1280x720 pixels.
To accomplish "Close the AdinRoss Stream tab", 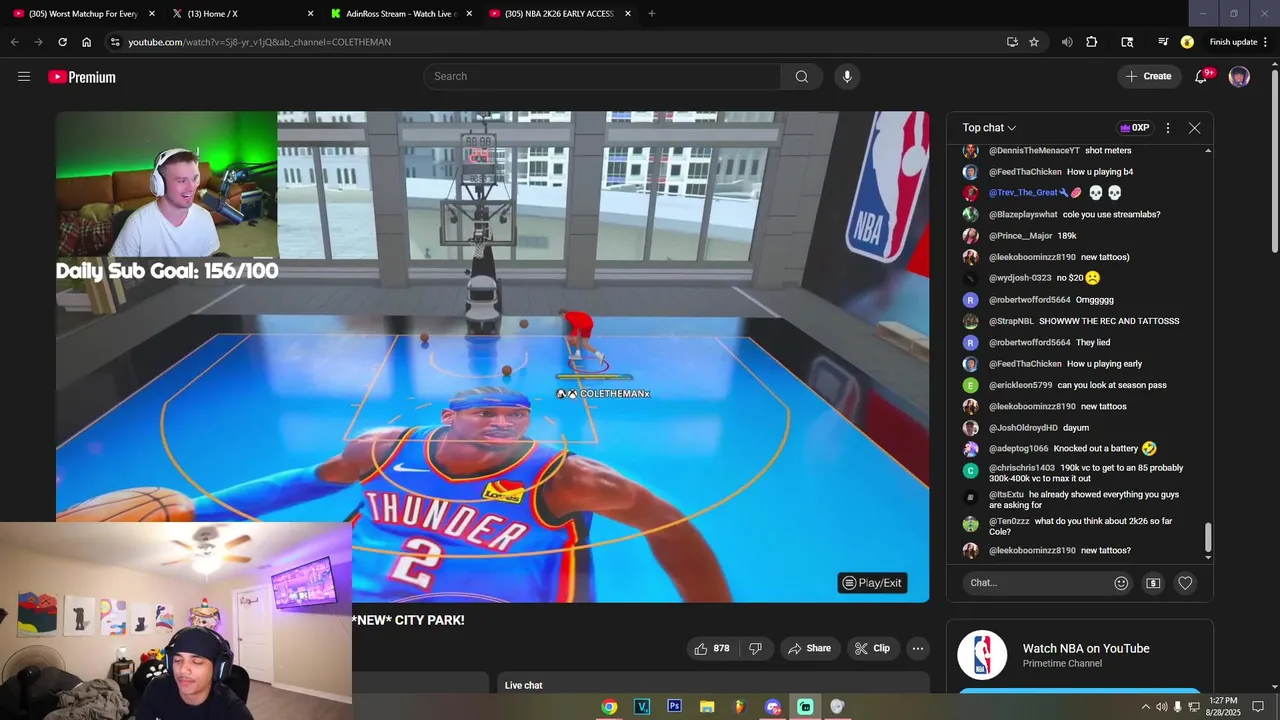I will pyautogui.click(x=469, y=14).
